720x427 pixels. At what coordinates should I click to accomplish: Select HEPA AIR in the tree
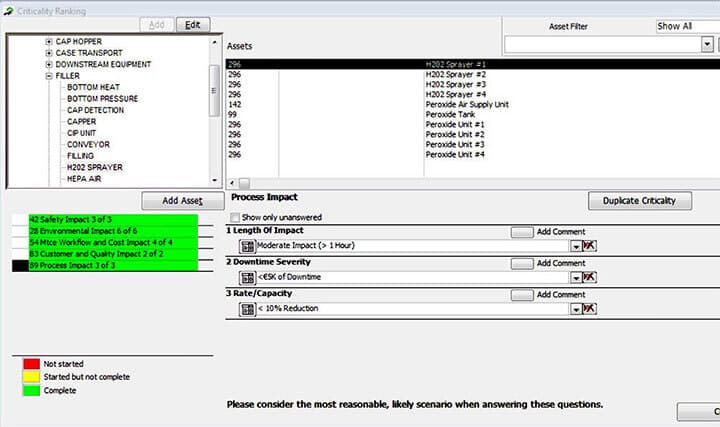click(x=84, y=179)
